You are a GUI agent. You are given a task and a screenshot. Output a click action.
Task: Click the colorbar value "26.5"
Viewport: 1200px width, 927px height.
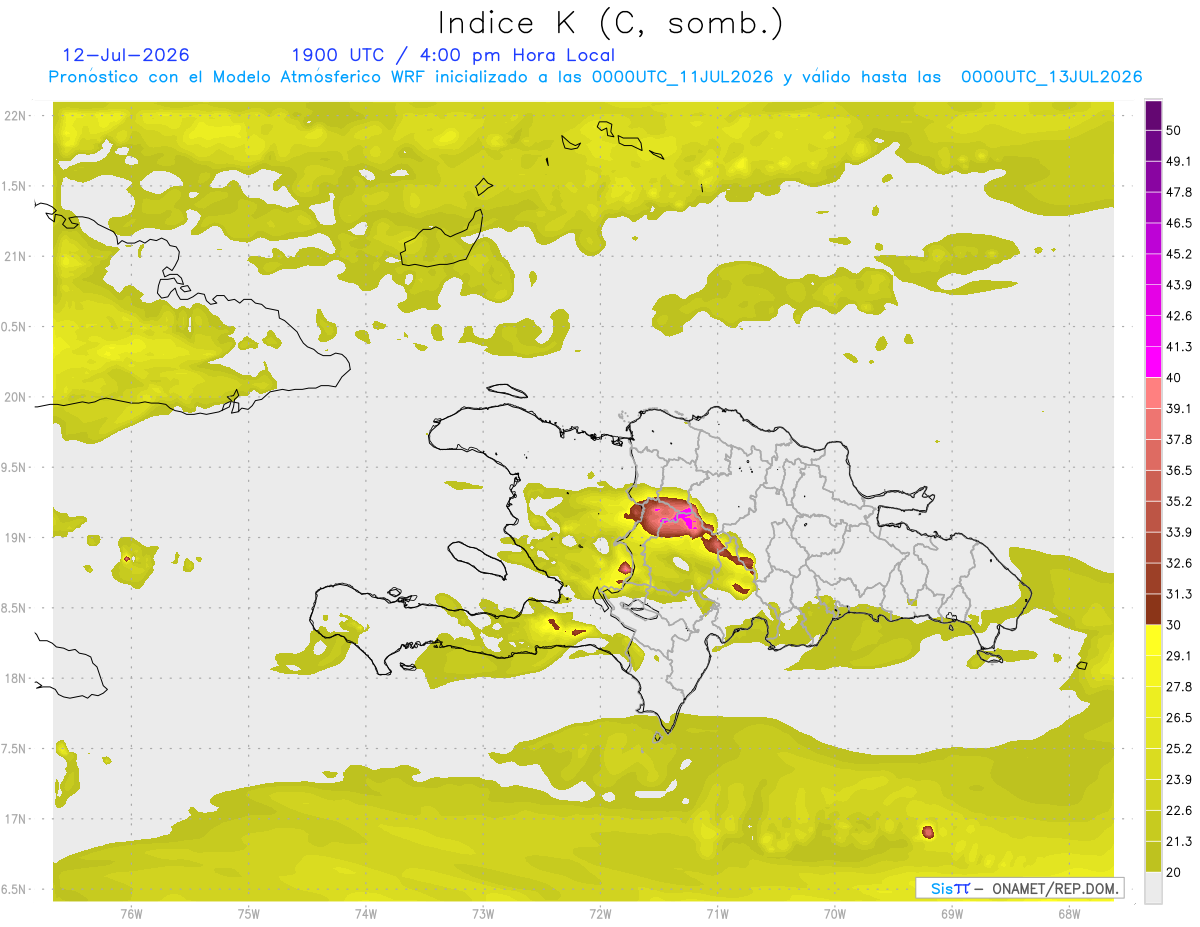[x=1179, y=718]
